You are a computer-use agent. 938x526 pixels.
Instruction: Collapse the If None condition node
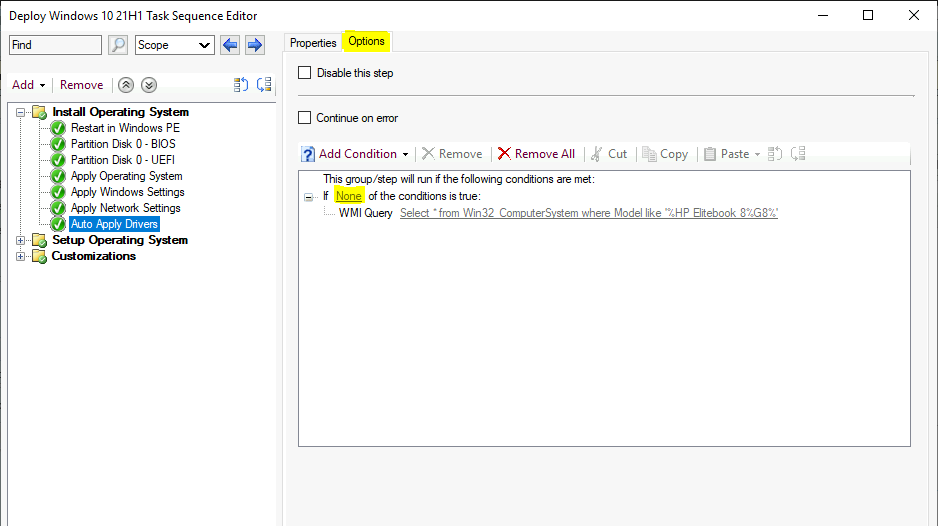tap(308, 196)
